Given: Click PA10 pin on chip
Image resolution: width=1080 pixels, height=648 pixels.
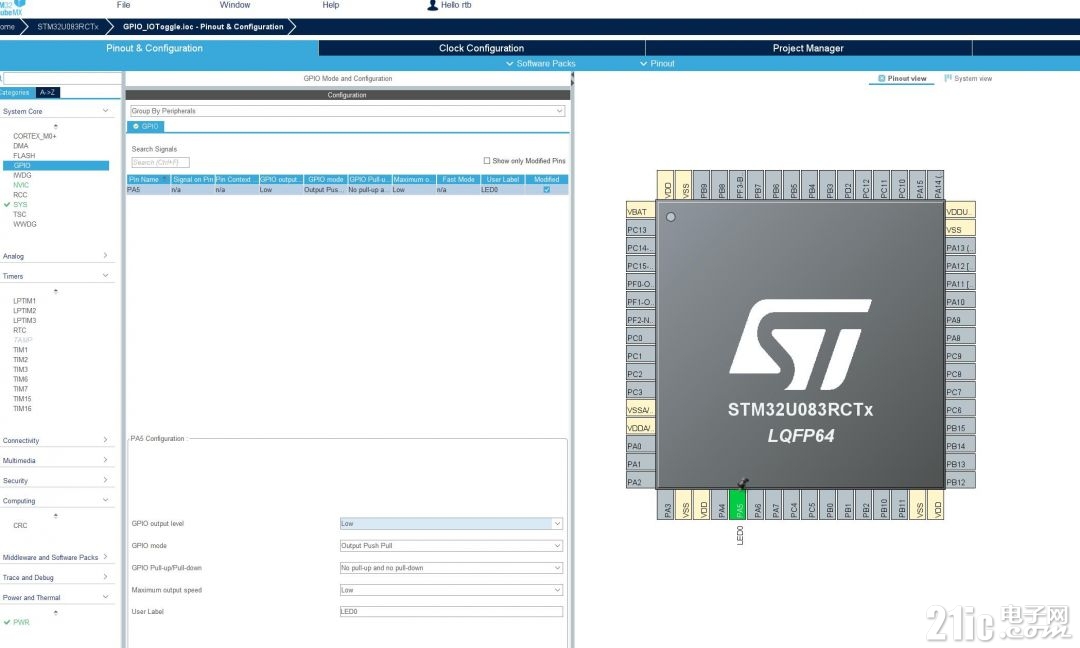Looking at the screenshot, I should (961, 302).
